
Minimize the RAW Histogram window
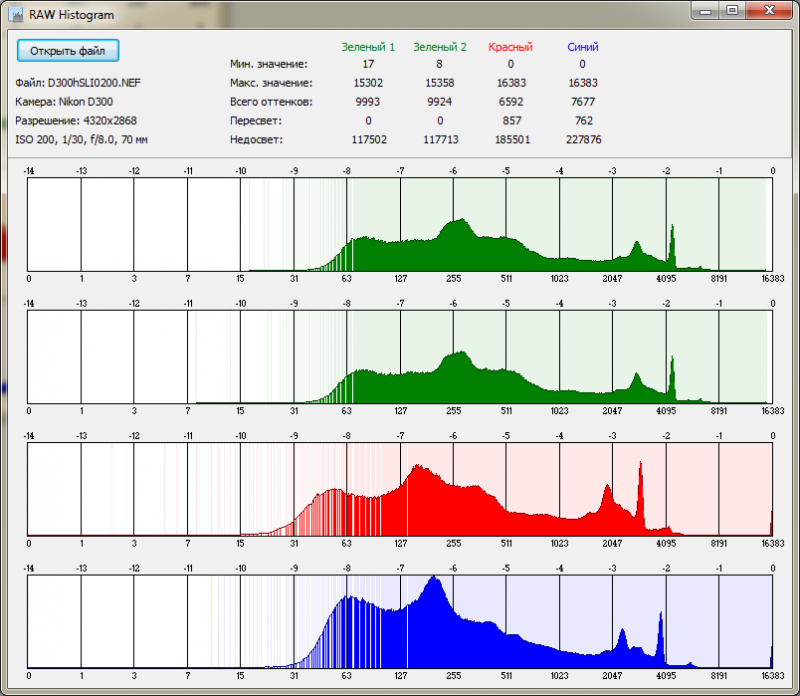click(x=706, y=11)
